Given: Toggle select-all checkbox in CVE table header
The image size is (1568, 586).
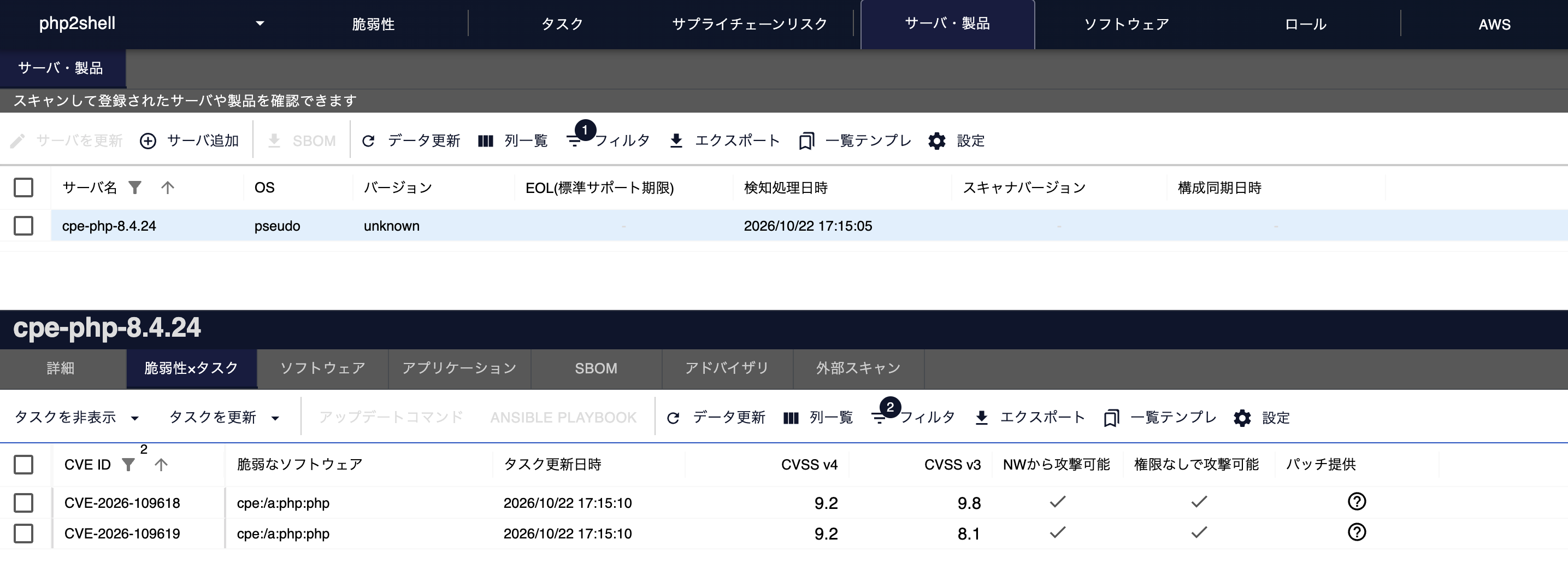Looking at the screenshot, I should click(x=23, y=465).
